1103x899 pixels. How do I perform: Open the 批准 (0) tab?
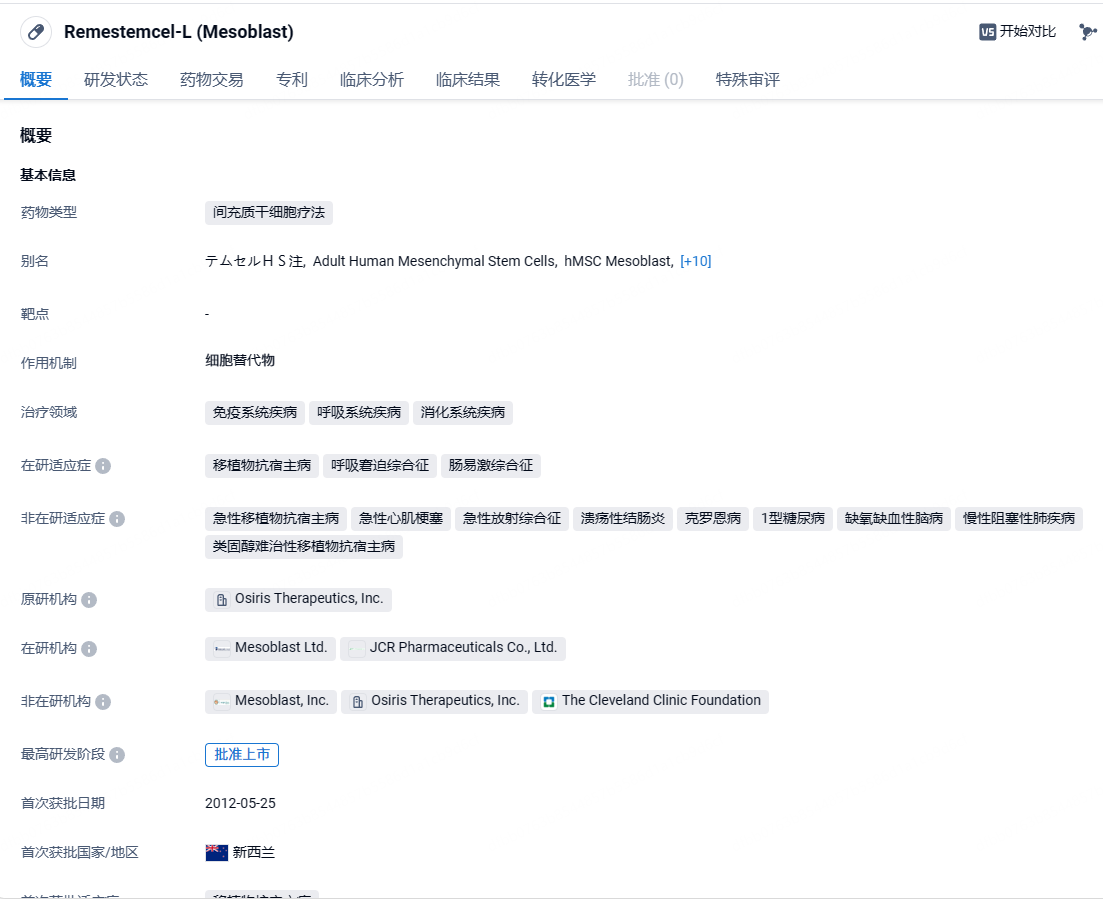(656, 79)
